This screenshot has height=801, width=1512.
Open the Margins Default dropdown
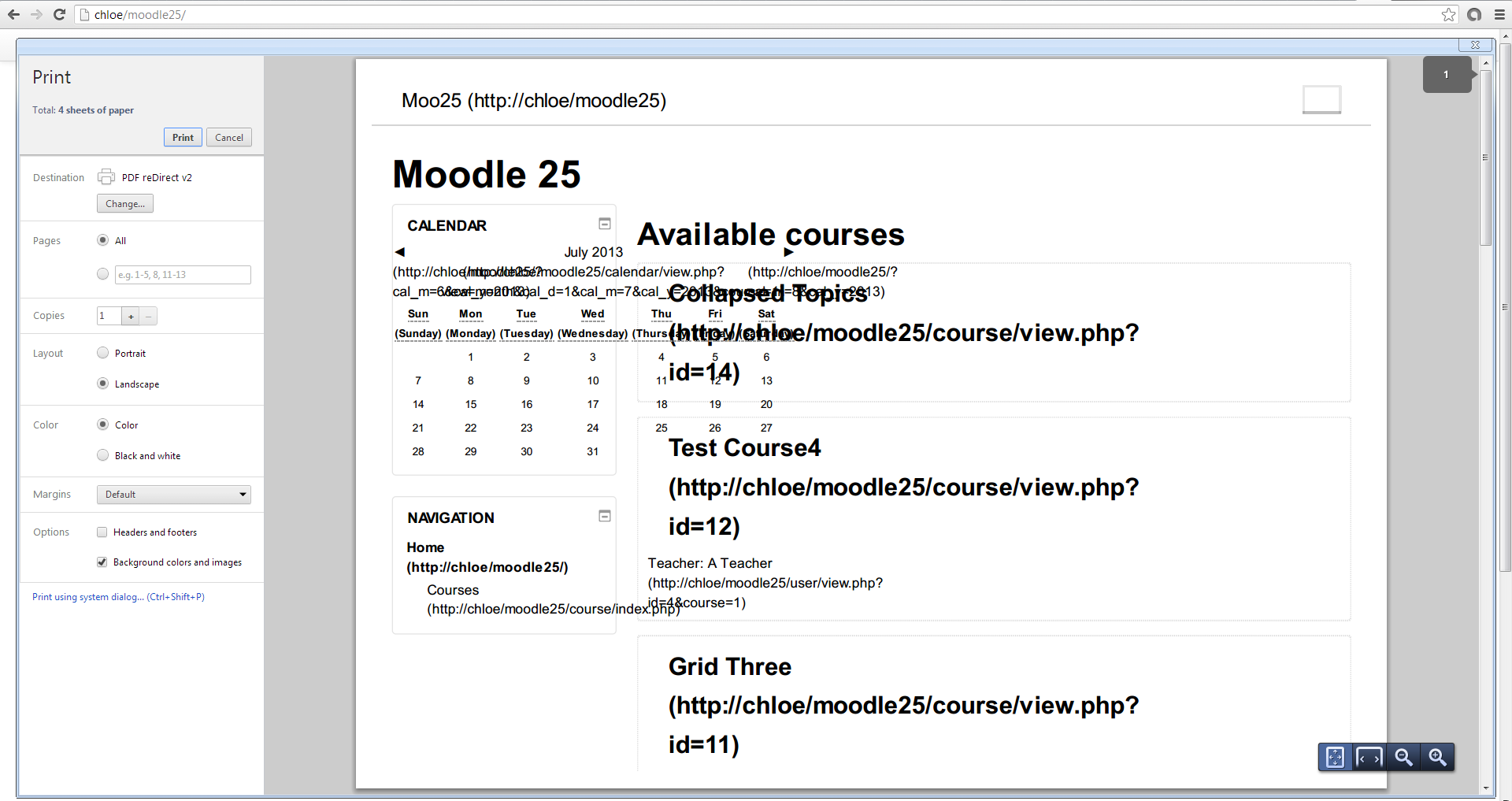(174, 495)
